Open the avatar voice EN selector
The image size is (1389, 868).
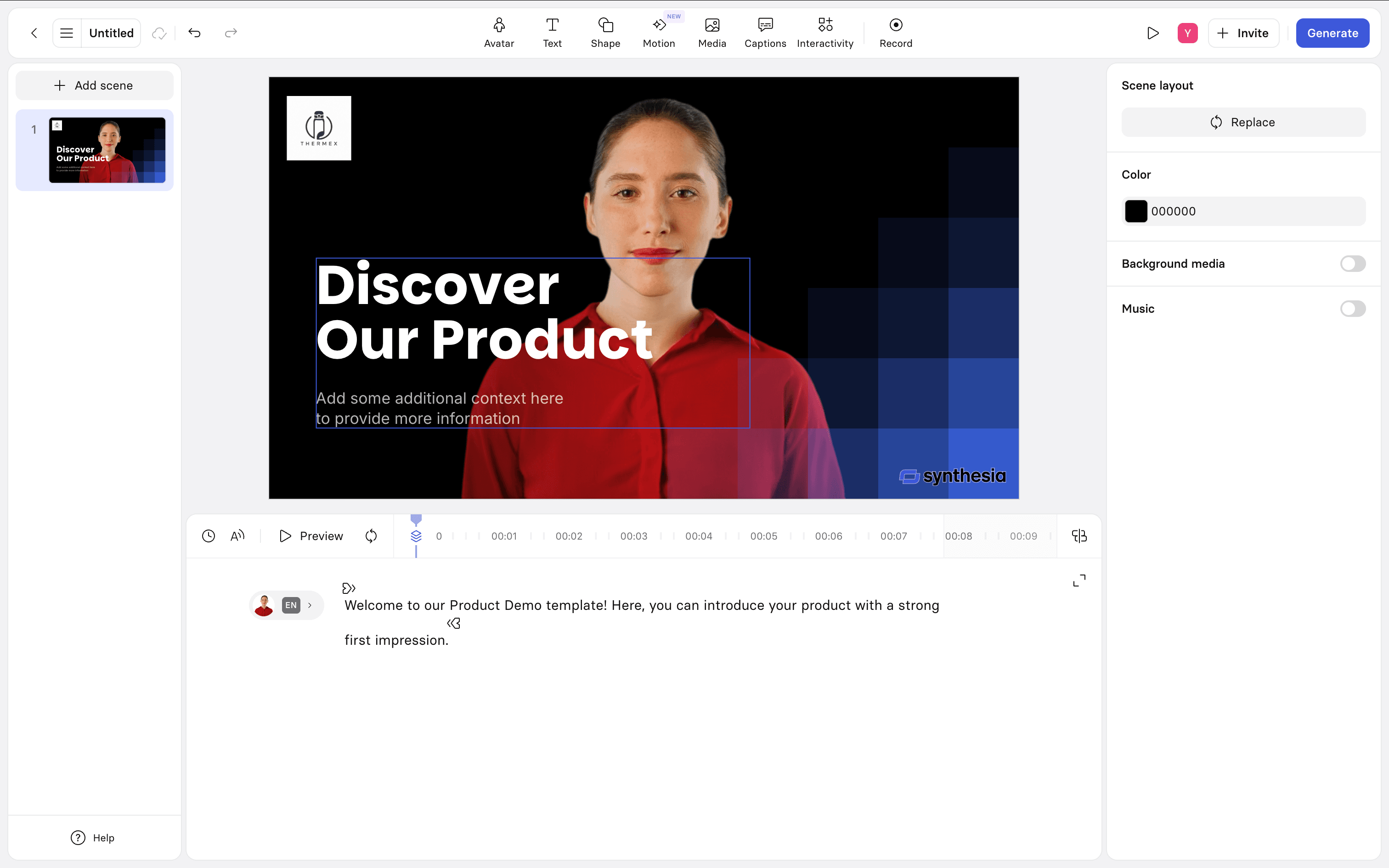click(x=286, y=605)
